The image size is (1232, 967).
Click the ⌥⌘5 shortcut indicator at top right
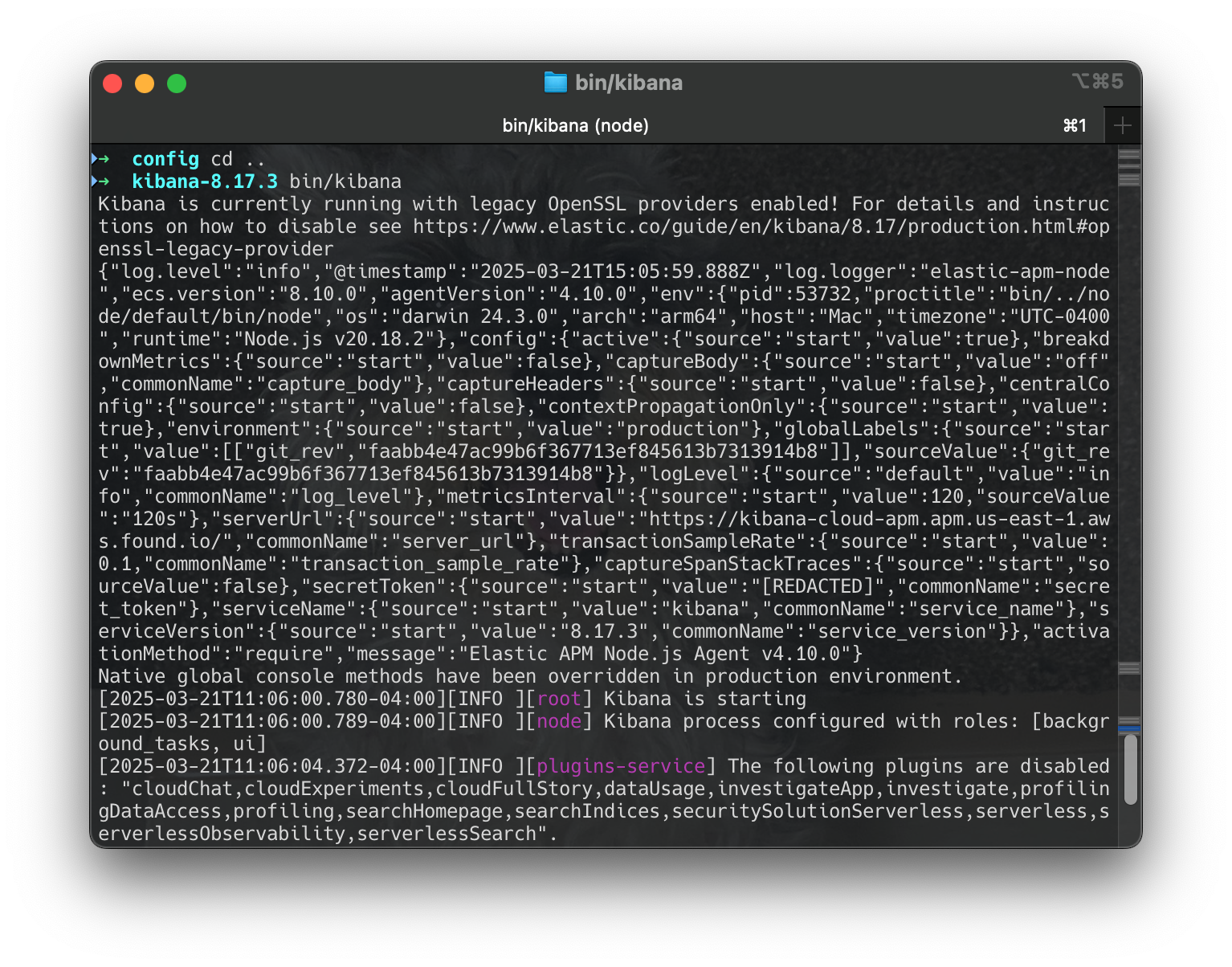(x=1099, y=82)
